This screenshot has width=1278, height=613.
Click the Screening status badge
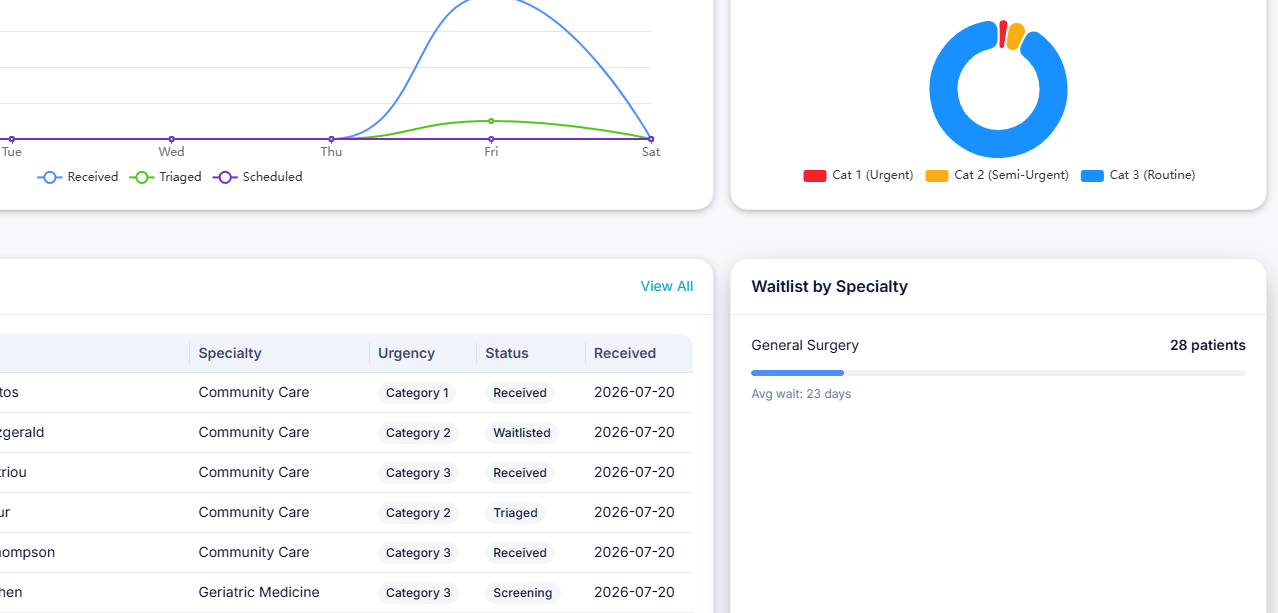pyautogui.click(x=523, y=593)
